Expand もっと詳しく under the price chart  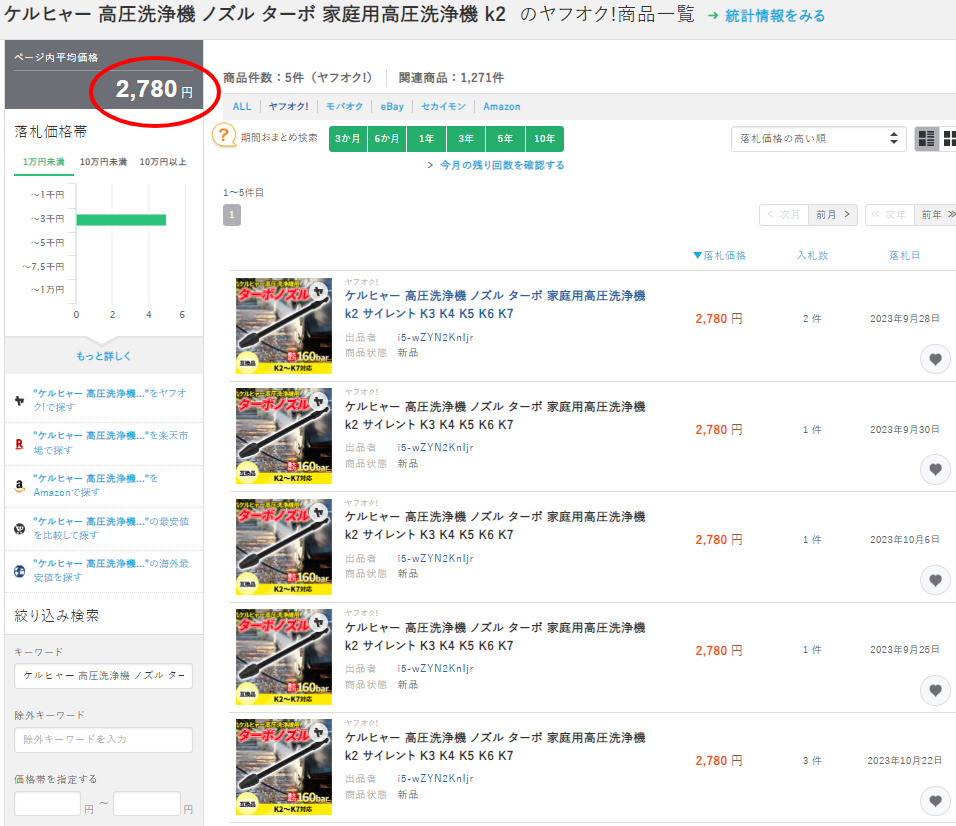point(104,356)
